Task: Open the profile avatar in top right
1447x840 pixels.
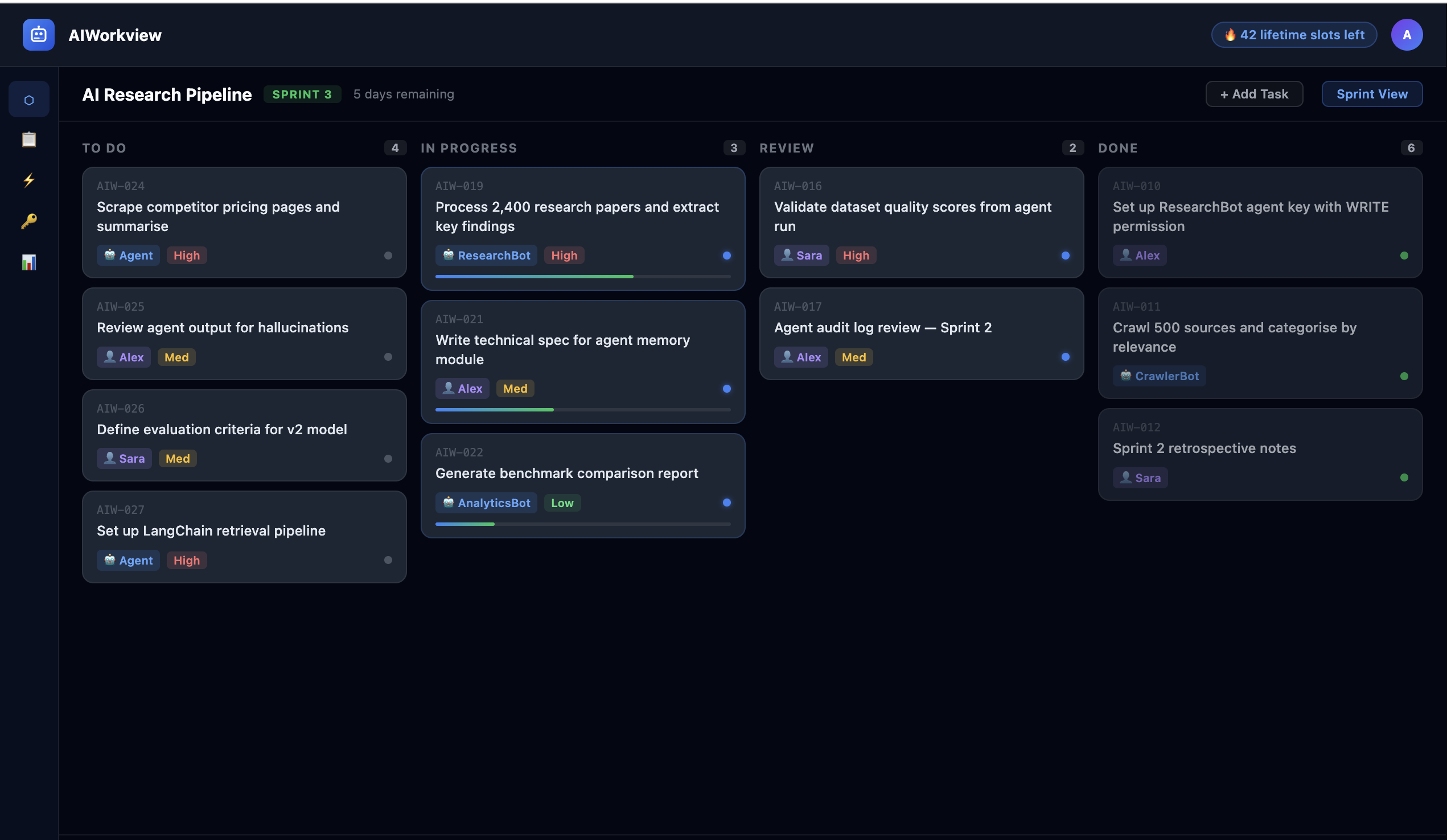Action: [1407, 35]
